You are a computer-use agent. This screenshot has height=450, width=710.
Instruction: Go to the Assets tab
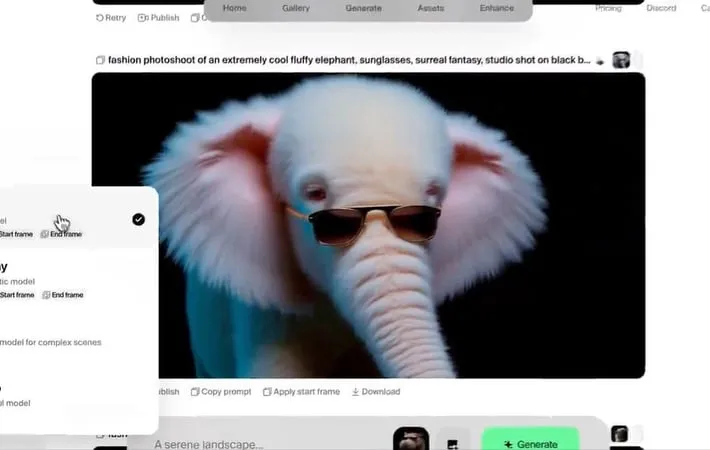(431, 8)
